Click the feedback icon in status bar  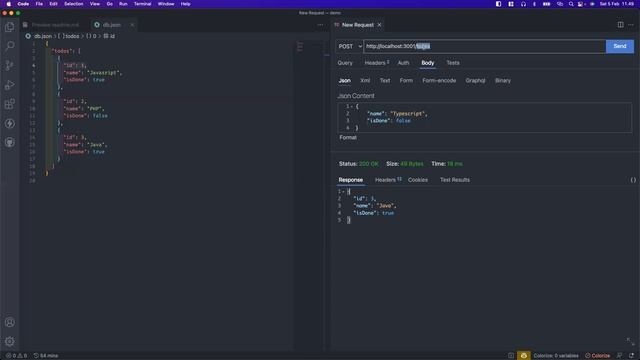[x=620, y=356]
